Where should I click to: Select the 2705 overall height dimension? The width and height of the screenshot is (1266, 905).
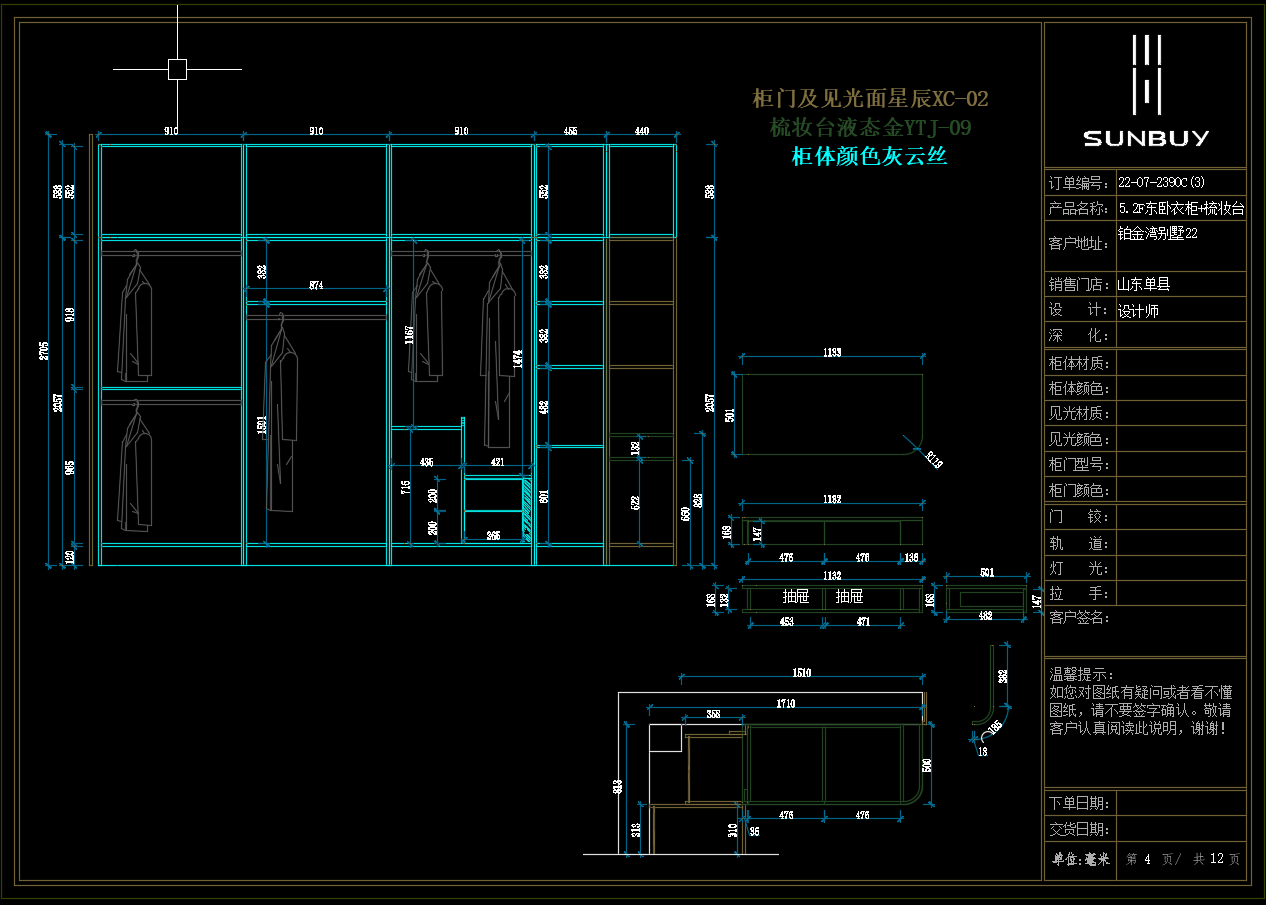pyautogui.click(x=44, y=350)
